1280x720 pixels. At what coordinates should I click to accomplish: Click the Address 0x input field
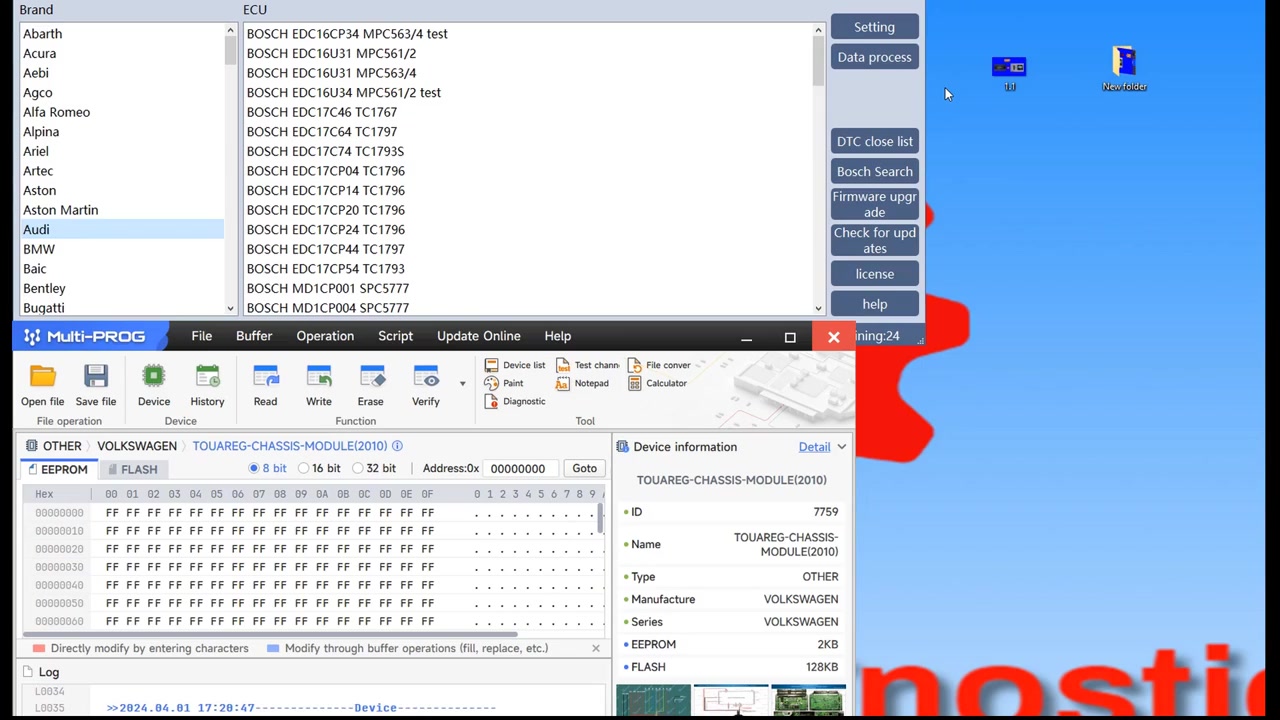click(521, 468)
